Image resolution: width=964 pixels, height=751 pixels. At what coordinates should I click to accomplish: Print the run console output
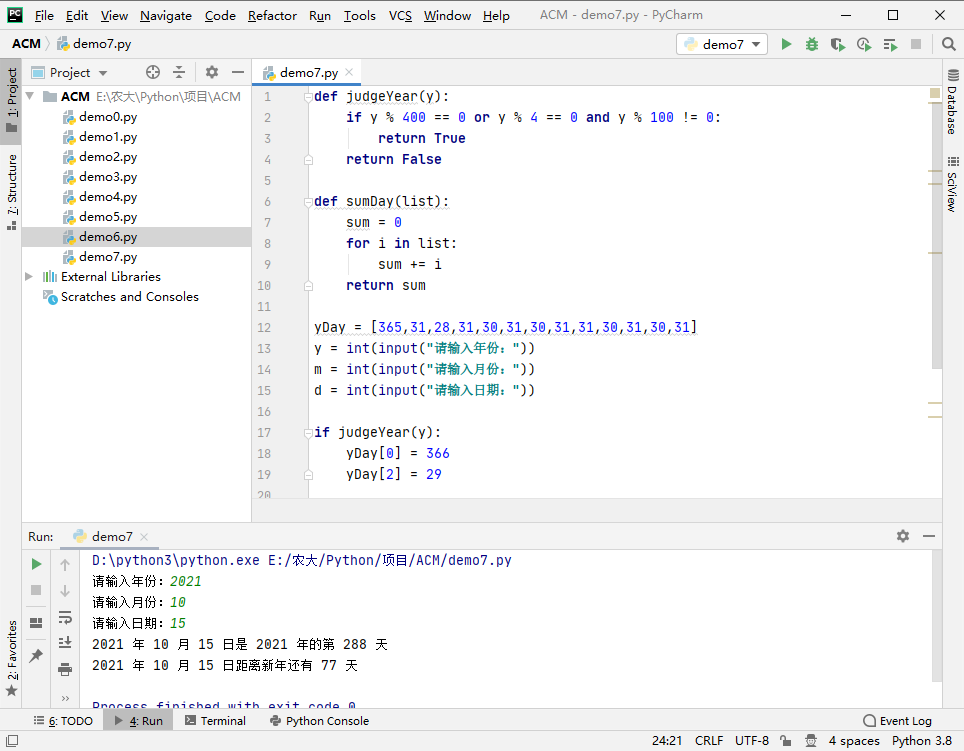tap(65, 669)
